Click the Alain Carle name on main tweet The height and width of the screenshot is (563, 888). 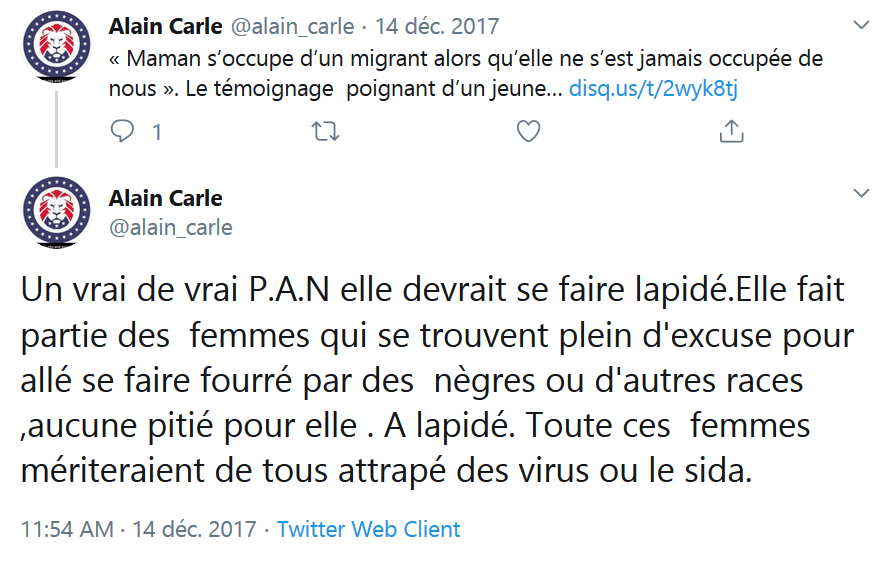(166, 198)
